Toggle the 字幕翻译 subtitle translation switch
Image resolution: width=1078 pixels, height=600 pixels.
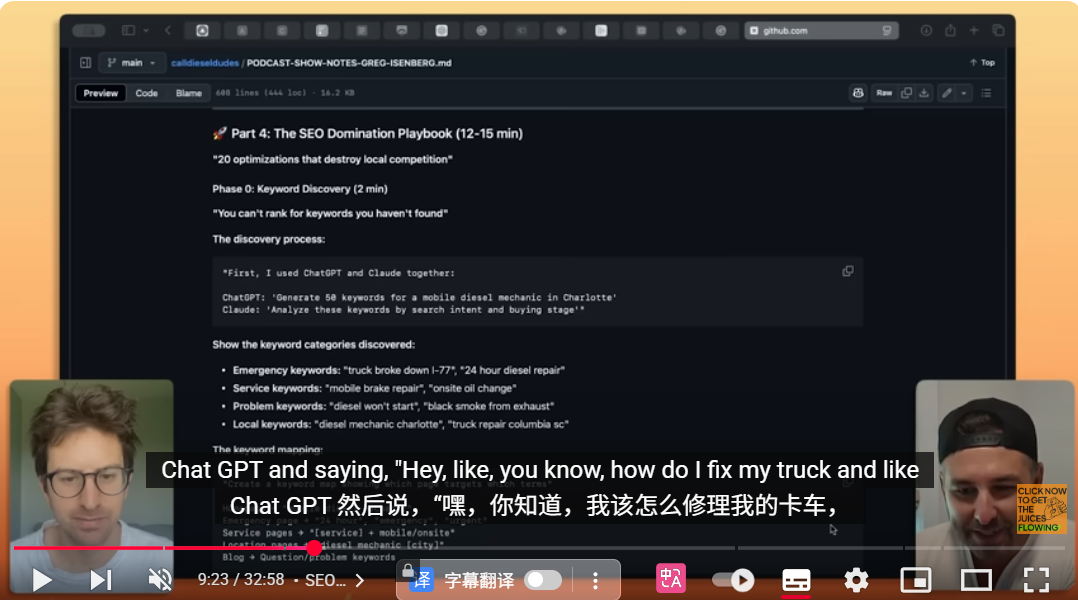543,580
